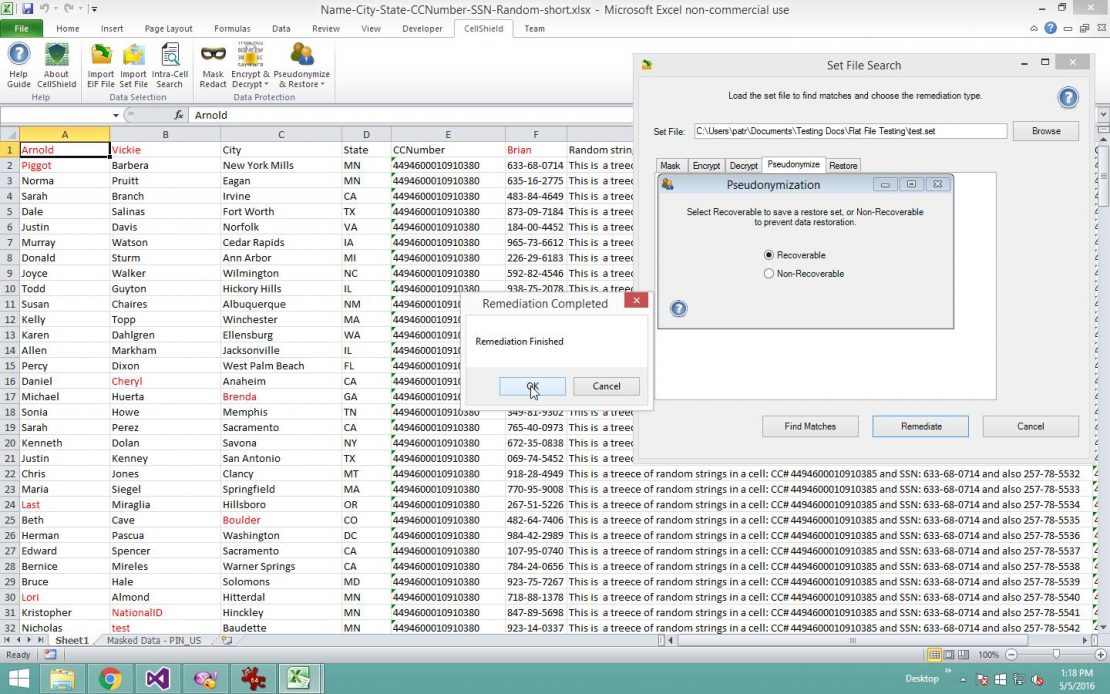Save workbook from Quick Access Toolbar

tap(28, 9)
